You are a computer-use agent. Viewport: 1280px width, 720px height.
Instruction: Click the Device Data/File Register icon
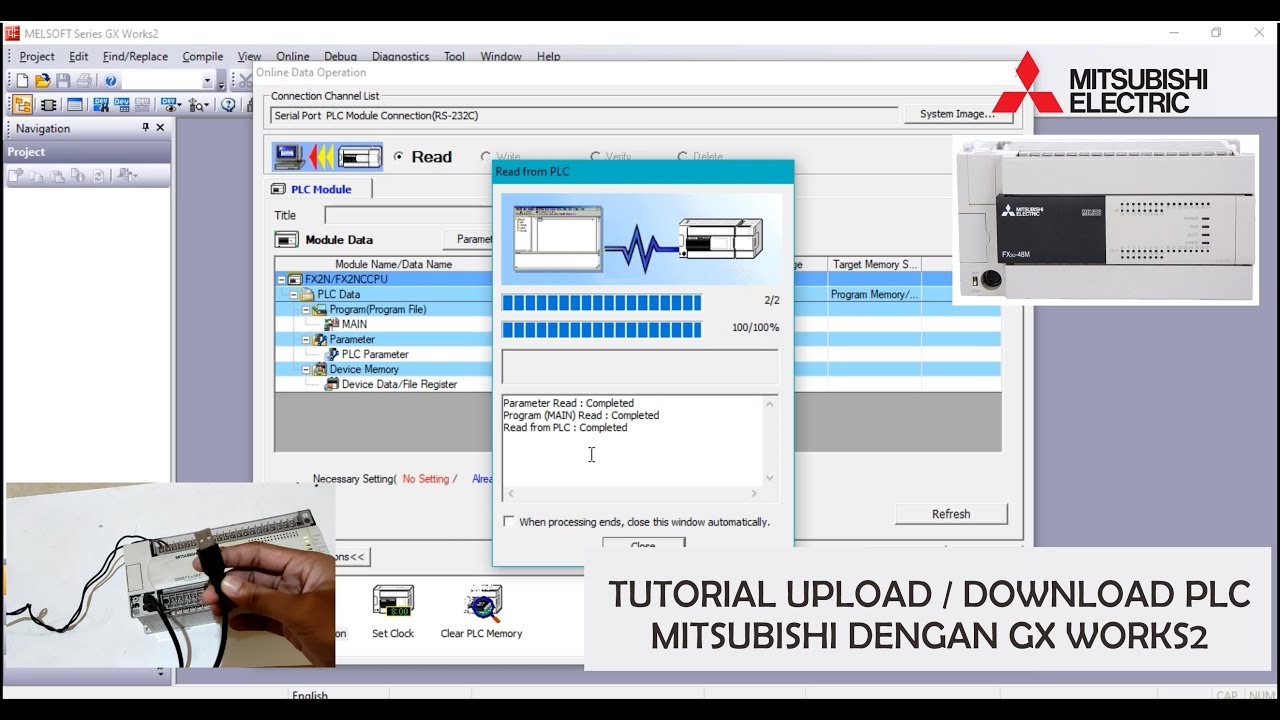tap(332, 384)
